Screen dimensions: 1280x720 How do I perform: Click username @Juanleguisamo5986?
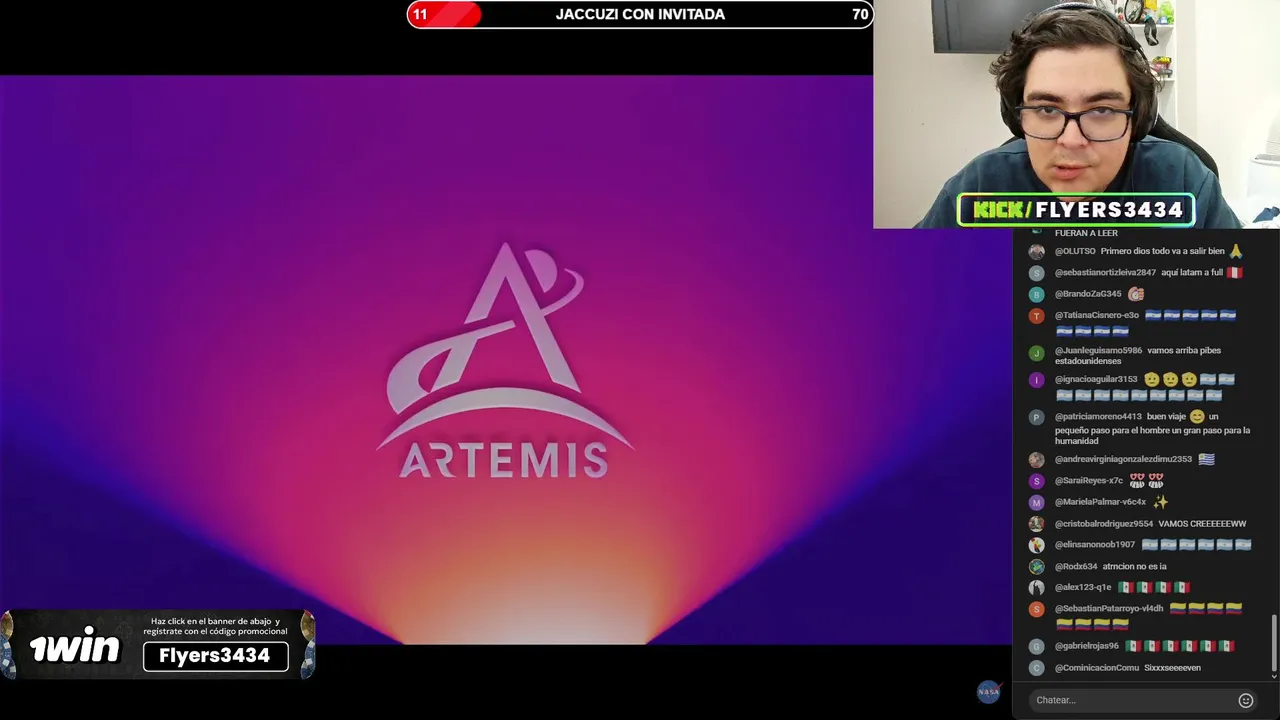click(x=1098, y=351)
